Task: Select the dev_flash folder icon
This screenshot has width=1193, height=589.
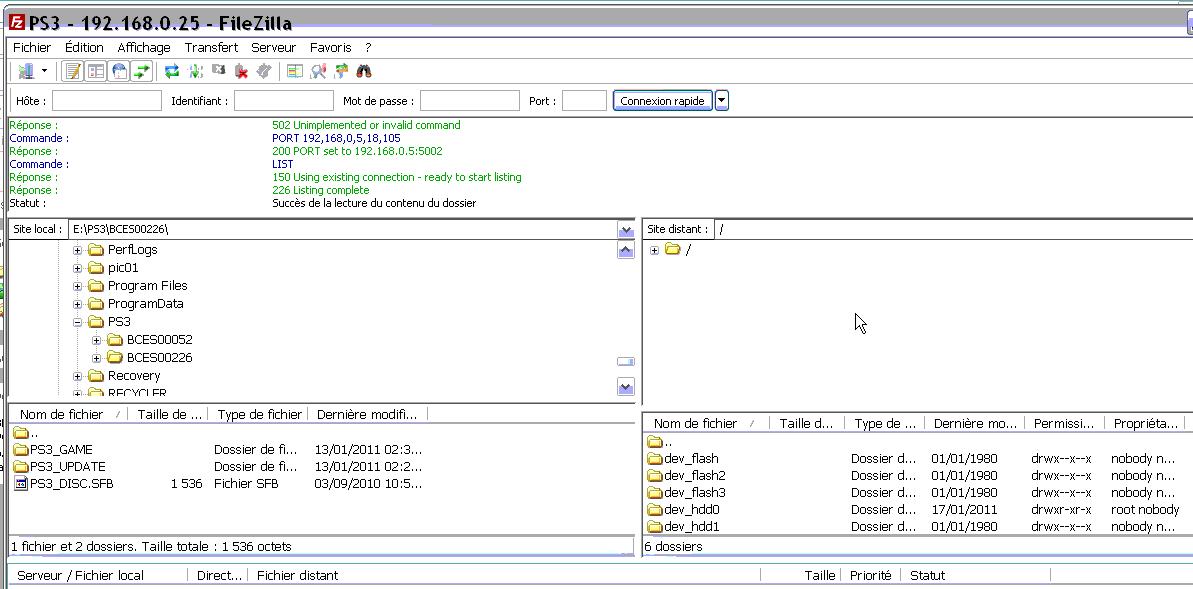Action: (x=655, y=459)
